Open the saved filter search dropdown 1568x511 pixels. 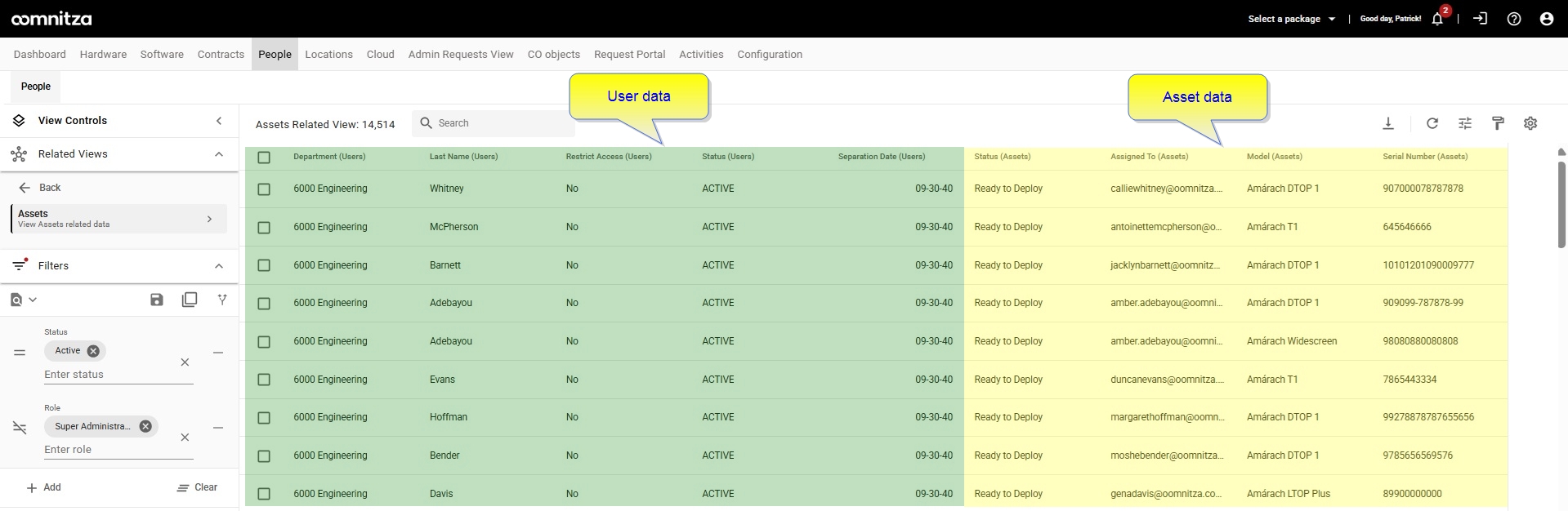[x=24, y=300]
